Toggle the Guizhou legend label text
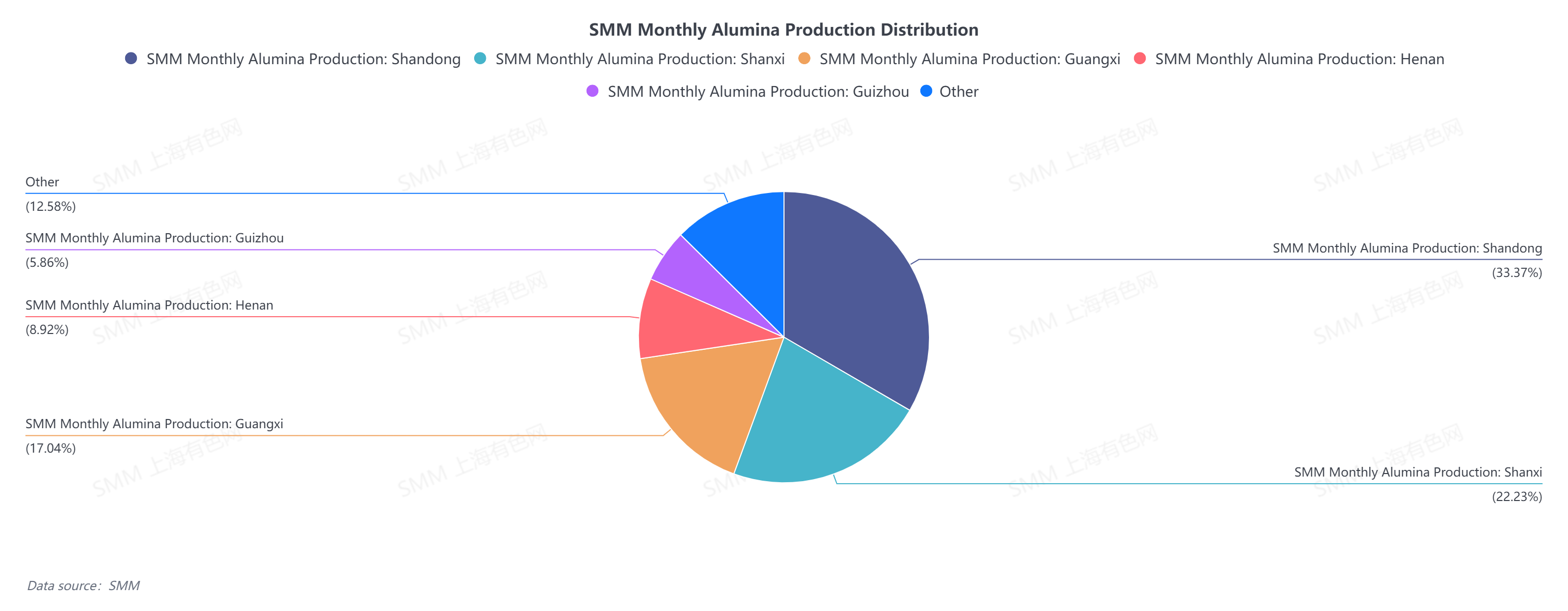1568x611 pixels. (758, 92)
